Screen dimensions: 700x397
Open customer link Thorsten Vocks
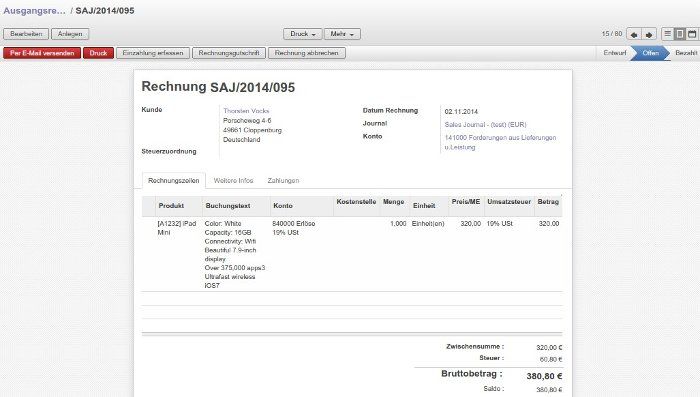tap(246, 111)
